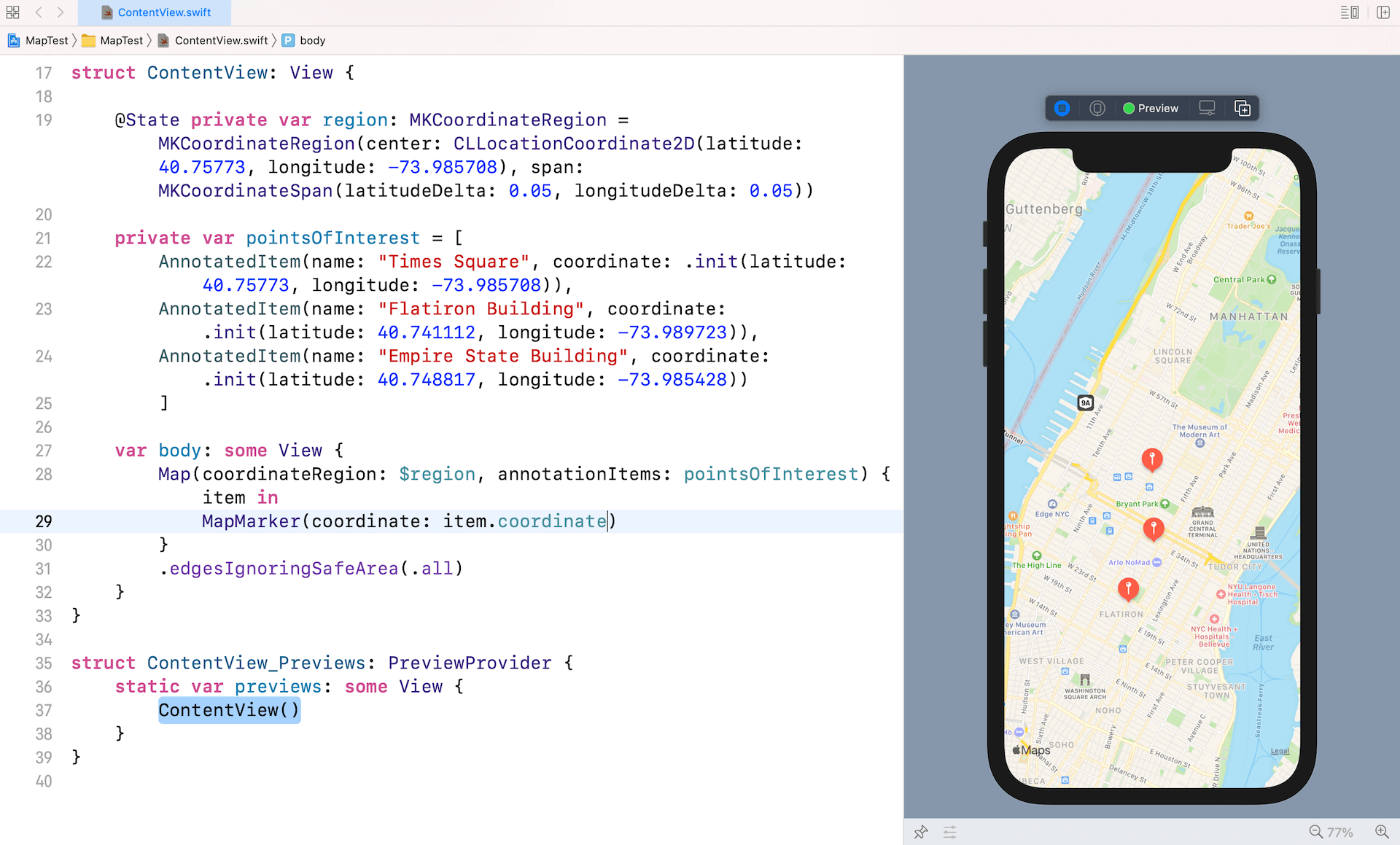Viewport: 1400px width, 845px height.
Task: Click Duplicate Preview icon
Action: click(1242, 109)
